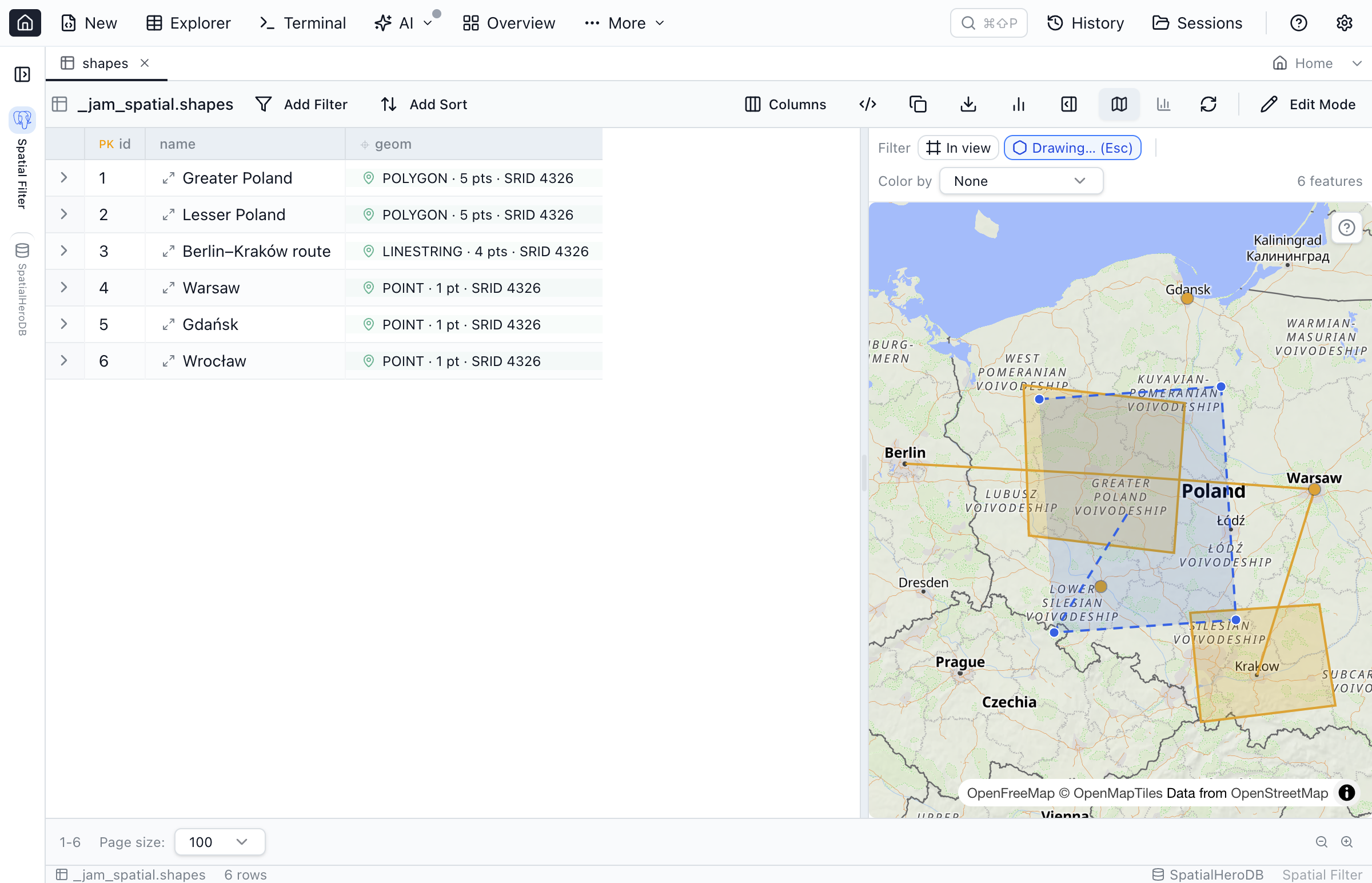Click the LINESTRING geometry pin icon

(369, 252)
